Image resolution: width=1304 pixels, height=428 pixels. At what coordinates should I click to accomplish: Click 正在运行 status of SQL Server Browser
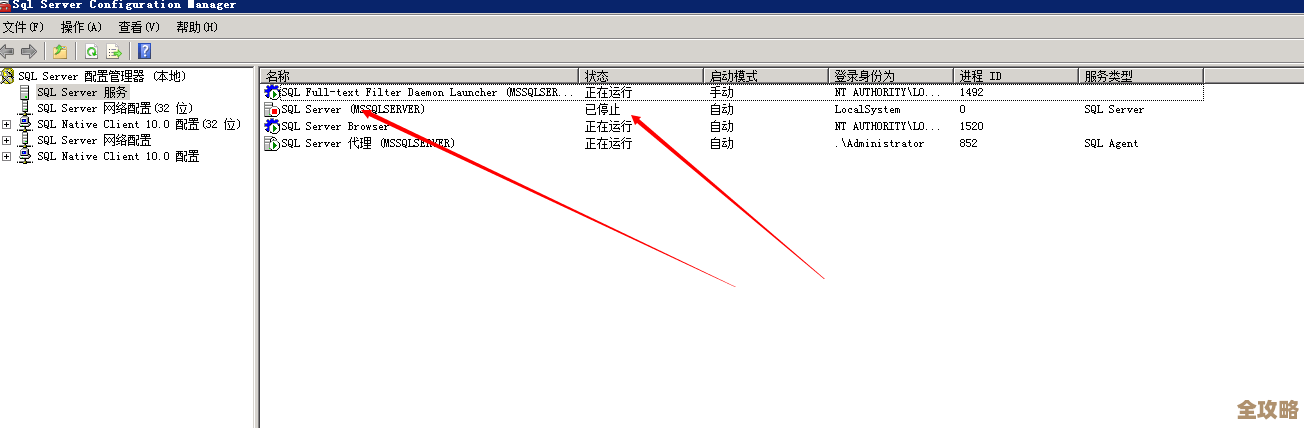click(609, 127)
